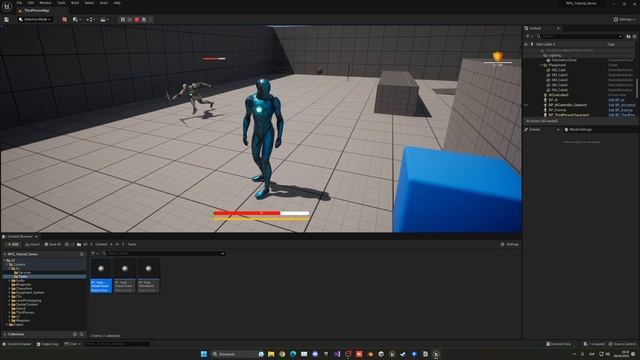
Task: Toggle visibility eye column header in Outliner
Action: tap(526, 44)
